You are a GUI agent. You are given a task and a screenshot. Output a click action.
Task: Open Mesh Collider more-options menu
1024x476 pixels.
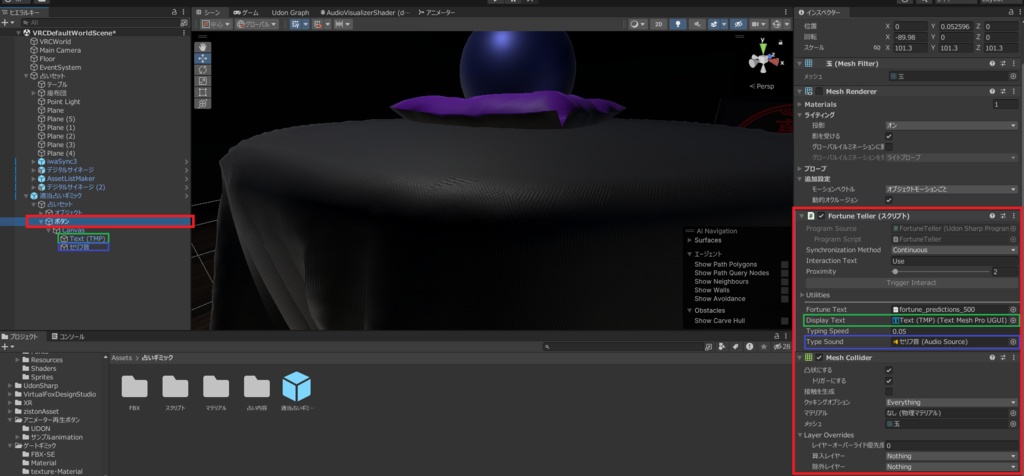click(x=1014, y=358)
